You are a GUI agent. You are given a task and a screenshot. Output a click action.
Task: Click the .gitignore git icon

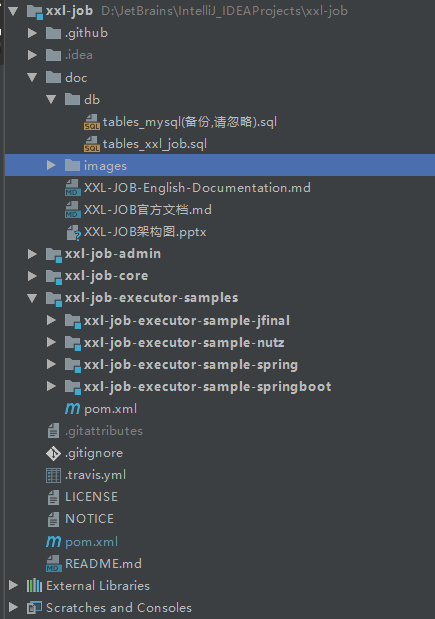click(x=53, y=453)
